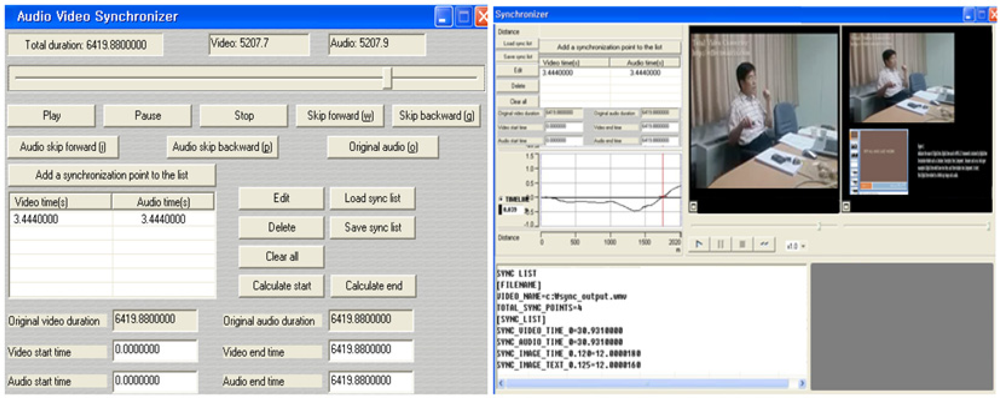Click the smaller right video preview in Synchronizer

click(902, 78)
